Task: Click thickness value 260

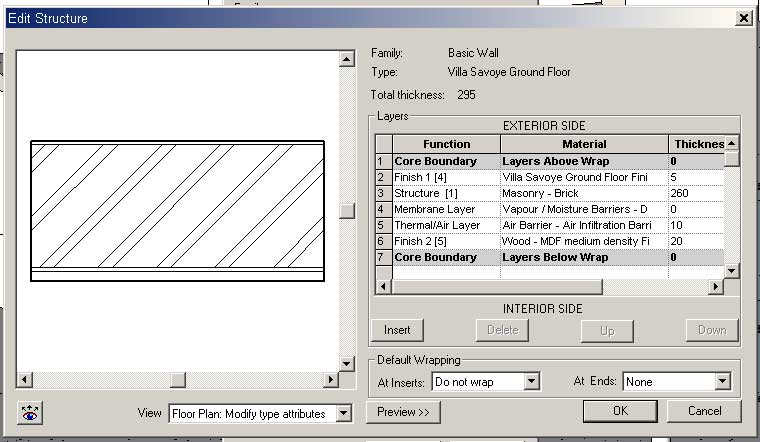Action: tap(697, 193)
